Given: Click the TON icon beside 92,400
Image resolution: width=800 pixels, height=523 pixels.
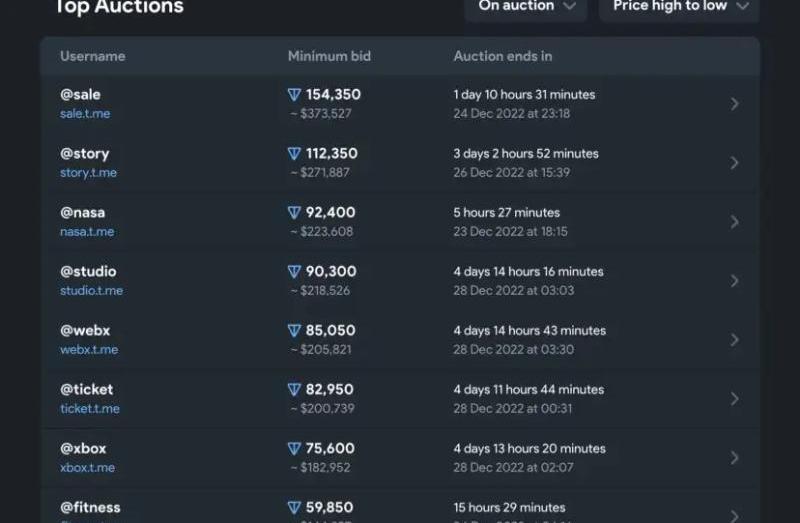Looking at the screenshot, I should pos(294,212).
